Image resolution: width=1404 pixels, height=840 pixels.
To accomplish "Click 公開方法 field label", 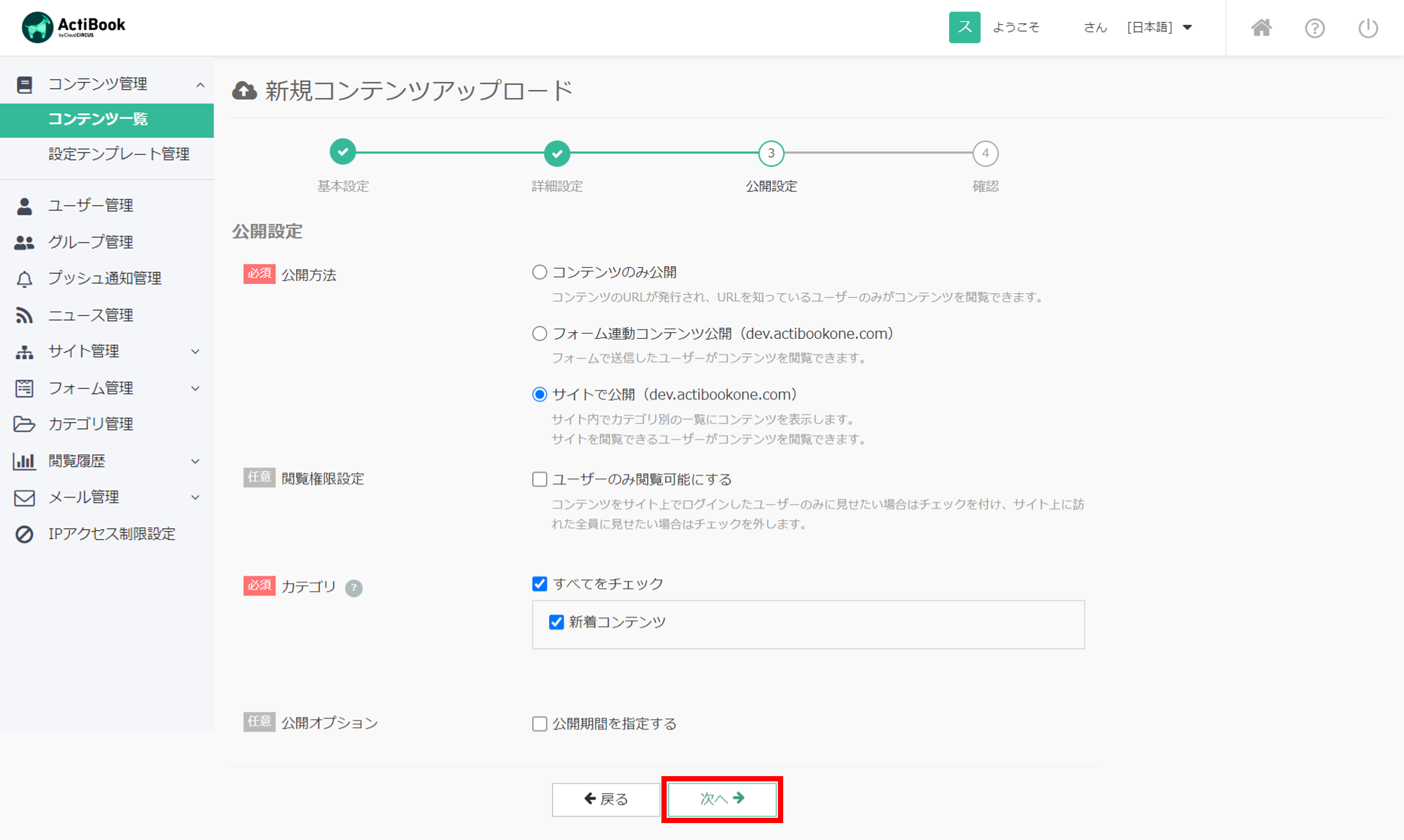I will point(309,275).
